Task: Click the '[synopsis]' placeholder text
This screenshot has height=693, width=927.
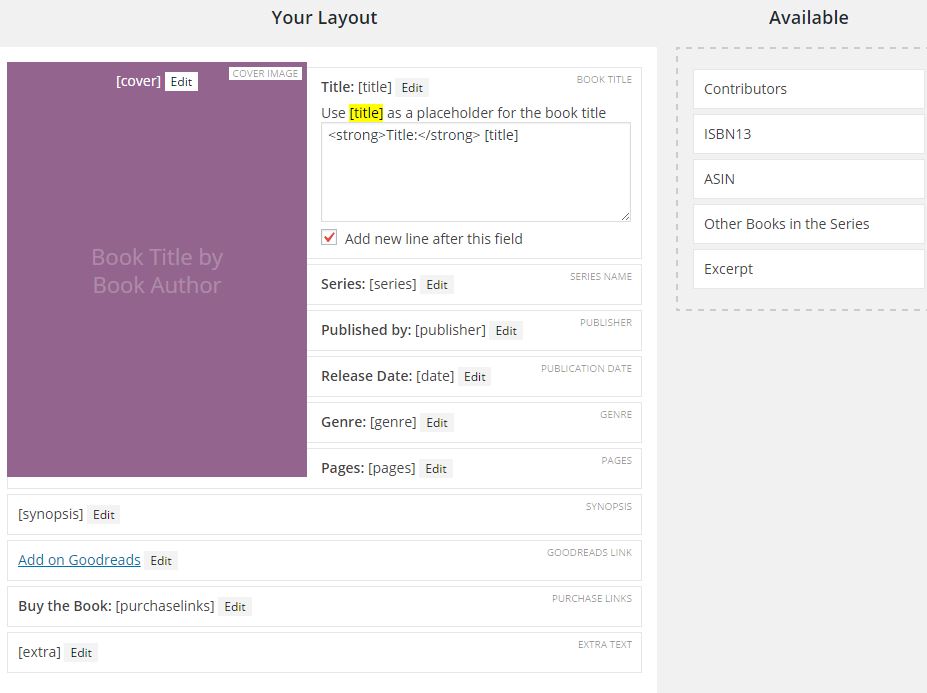Action: [51, 514]
